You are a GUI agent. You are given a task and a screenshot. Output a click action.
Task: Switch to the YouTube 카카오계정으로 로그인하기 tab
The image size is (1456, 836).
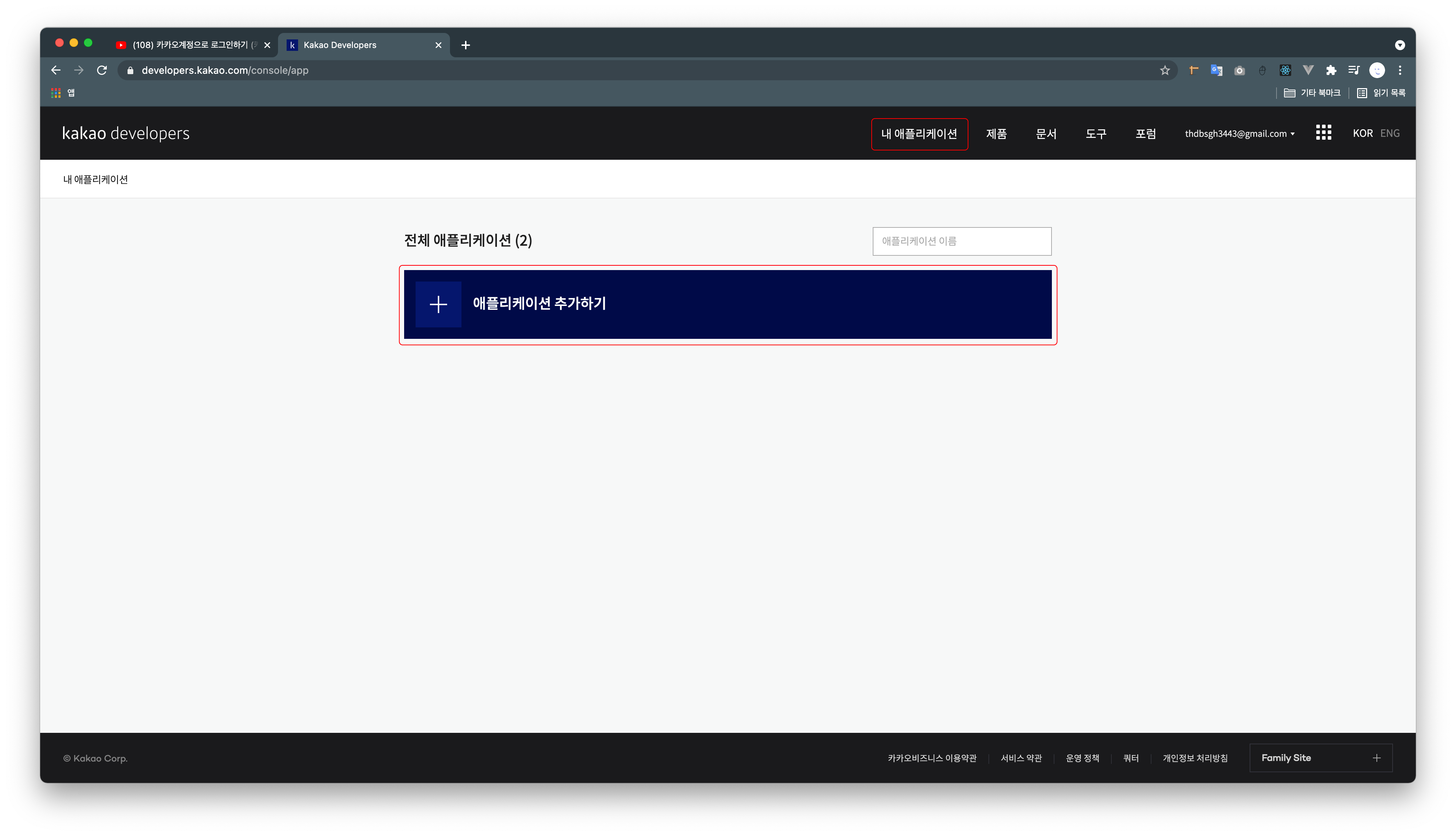click(x=190, y=45)
